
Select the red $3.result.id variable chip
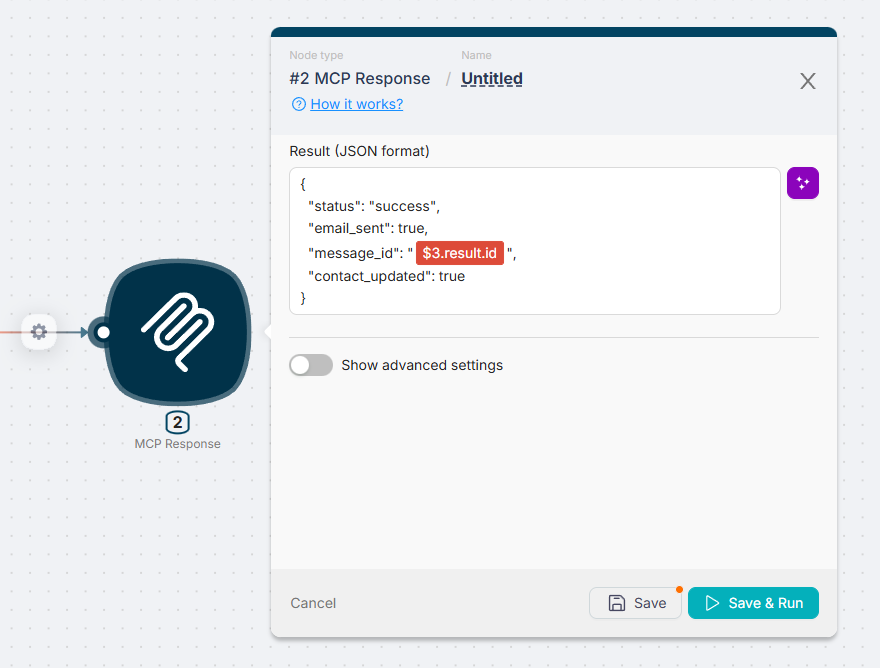pyautogui.click(x=459, y=252)
